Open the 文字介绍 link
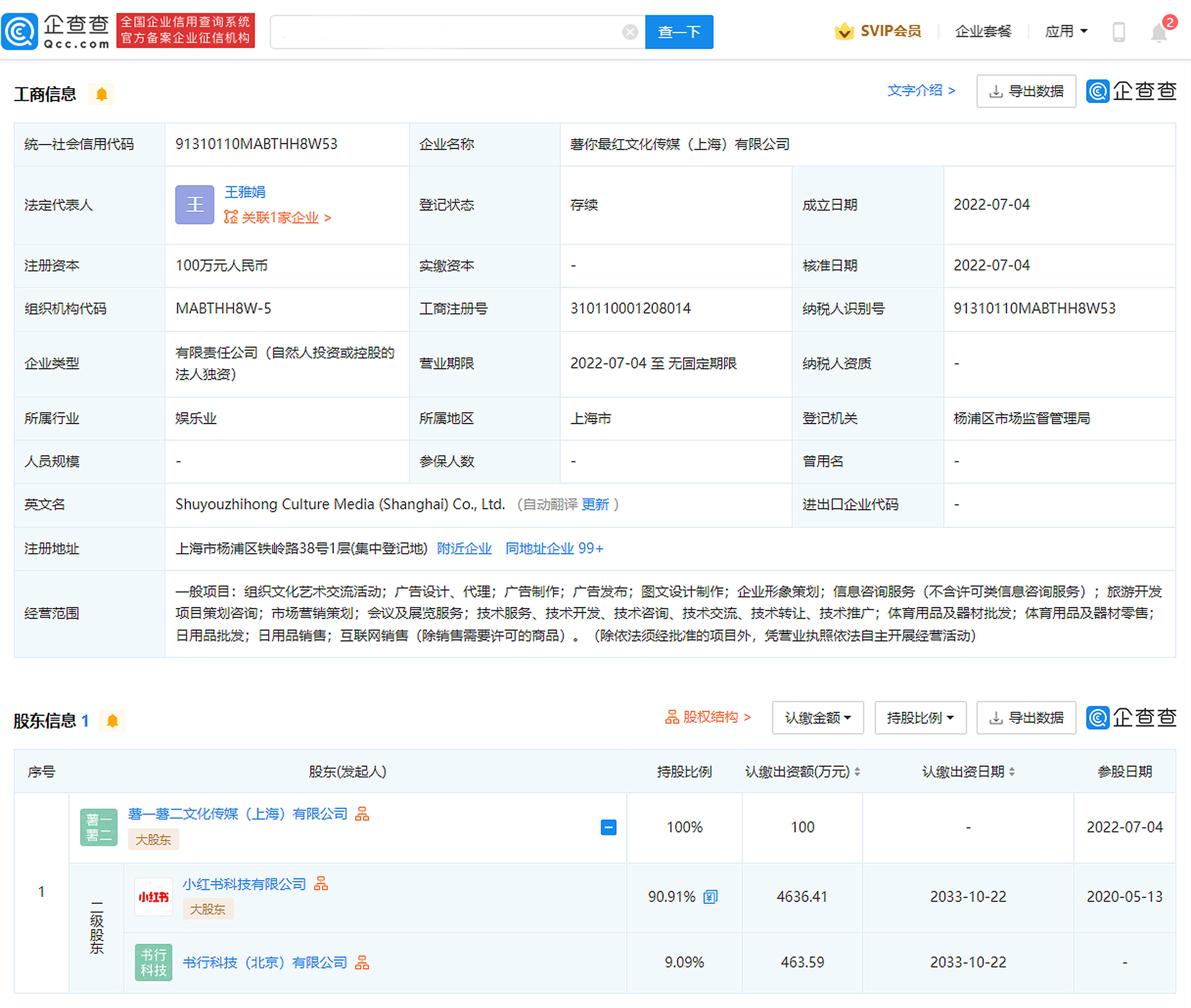 pyautogui.click(x=921, y=90)
